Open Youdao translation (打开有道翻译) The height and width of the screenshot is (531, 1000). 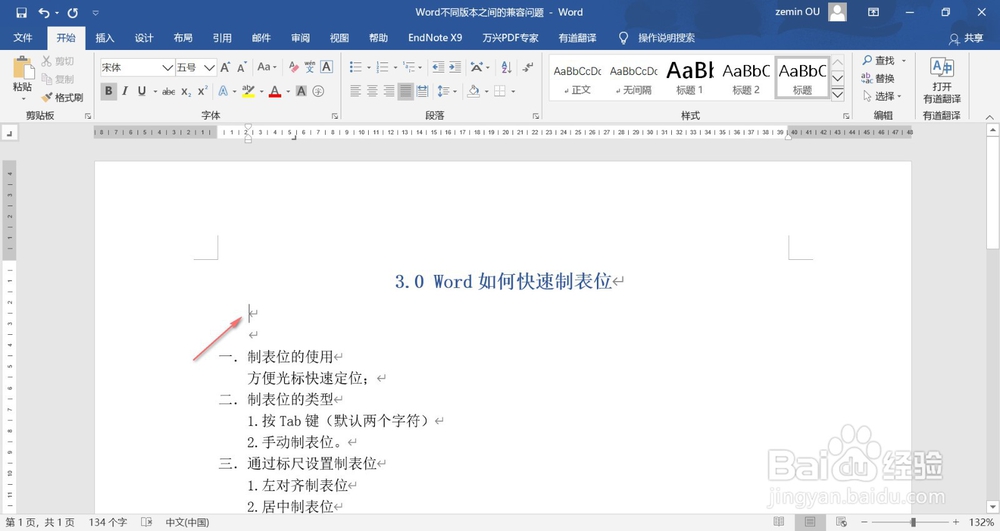point(942,80)
